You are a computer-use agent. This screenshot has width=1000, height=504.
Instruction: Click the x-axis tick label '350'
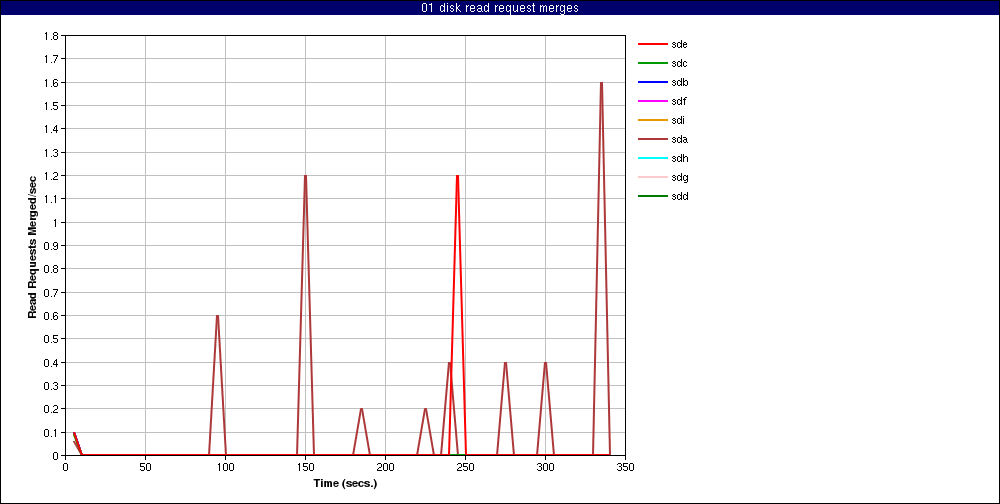[626, 466]
